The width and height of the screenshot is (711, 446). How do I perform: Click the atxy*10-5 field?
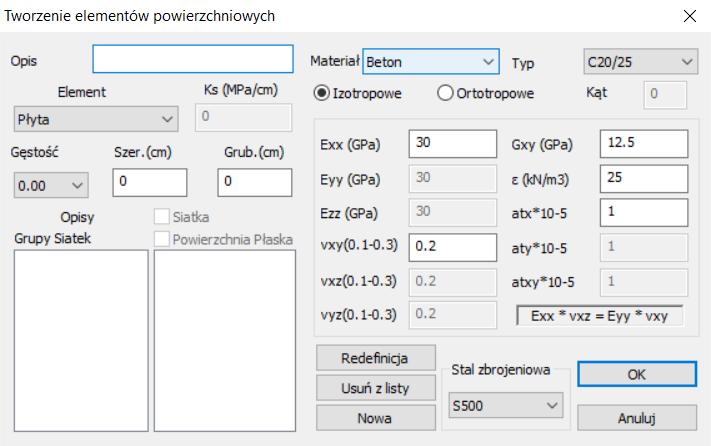(644, 282)
